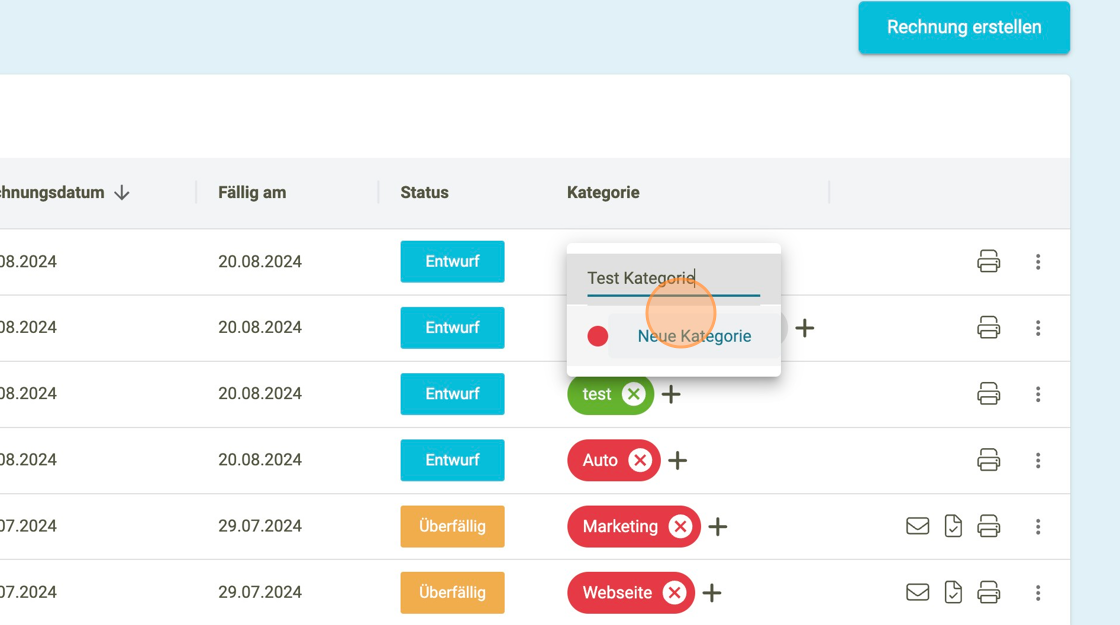This screenshot has height=625, width=1120.
Task: Click Entwurf status of the test row
Action: (452, 394)
